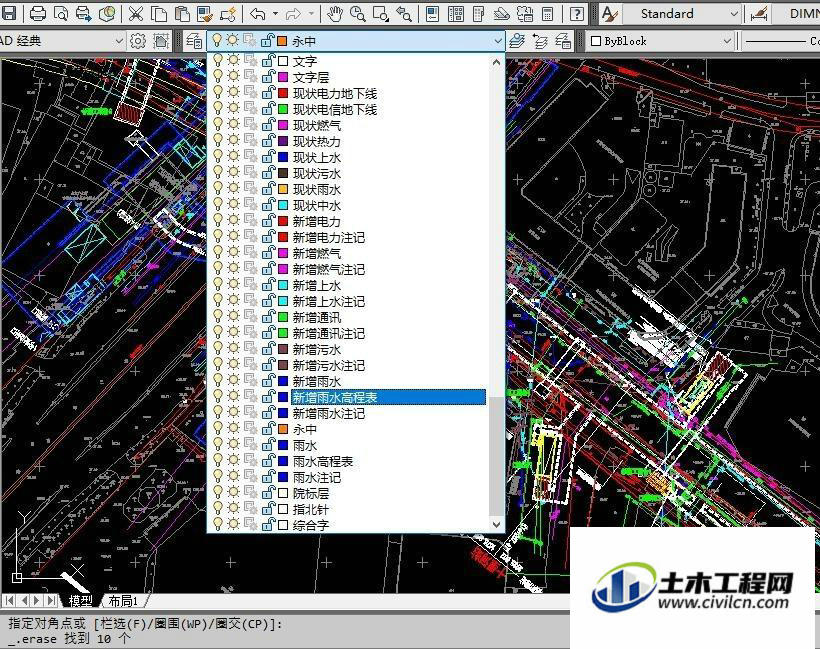Freeze the 现状上水 layer via sun icon

tap(233, 157)
